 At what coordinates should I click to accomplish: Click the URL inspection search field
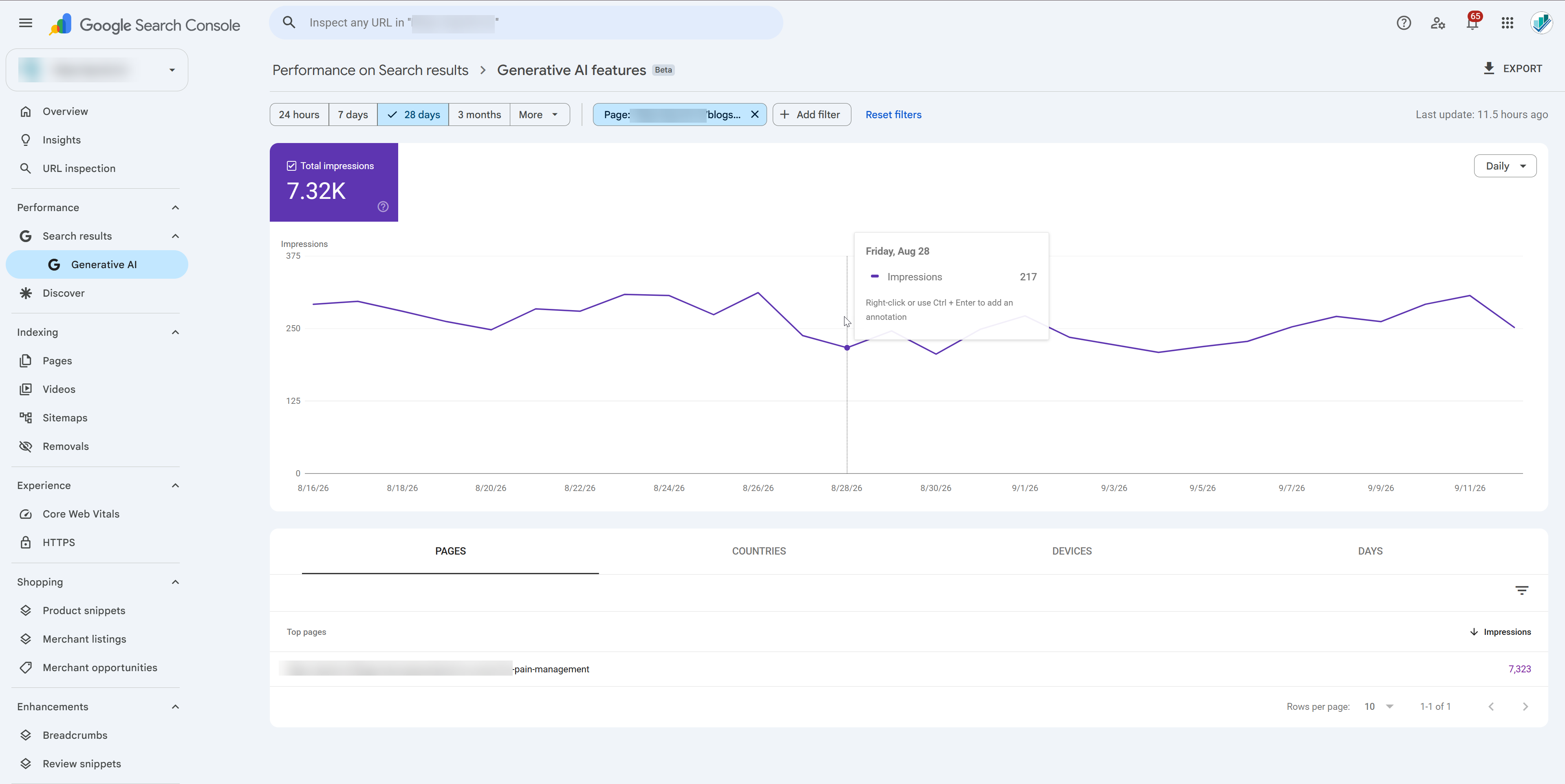[x=526, y=23]
